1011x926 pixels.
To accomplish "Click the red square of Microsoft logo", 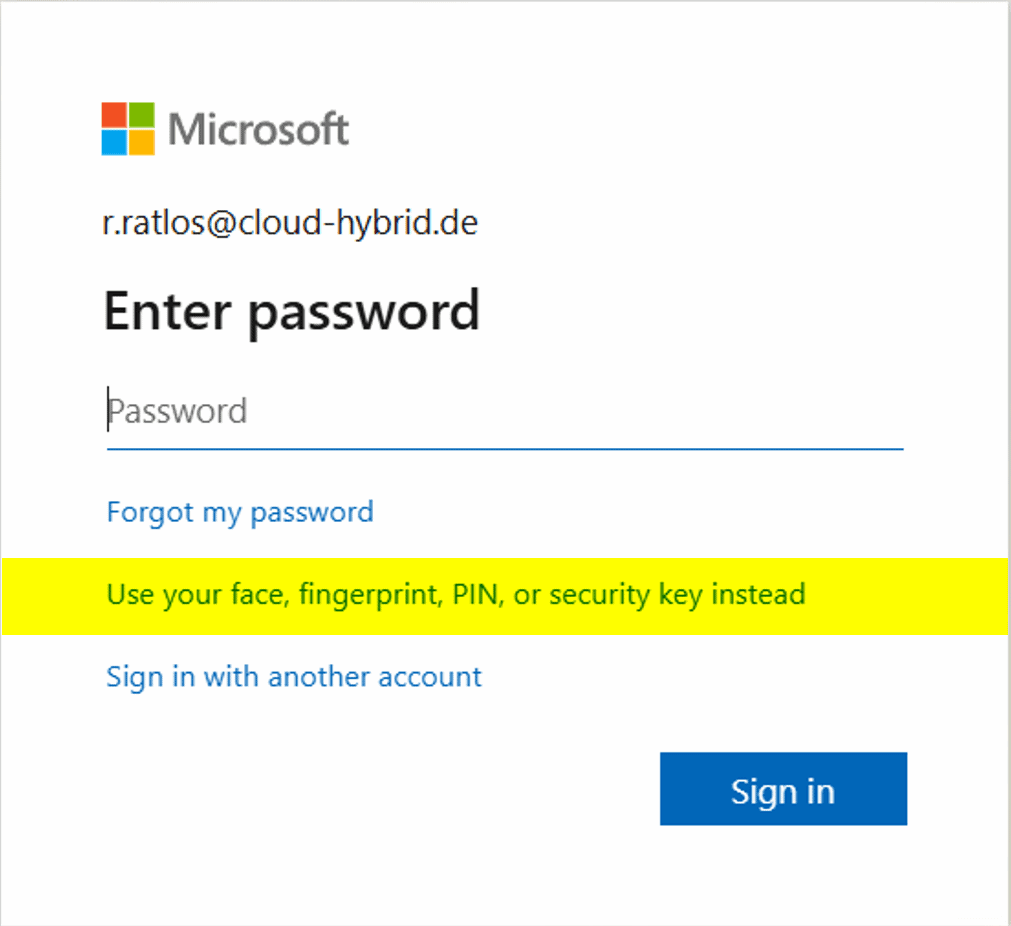I will pos(114,115).
